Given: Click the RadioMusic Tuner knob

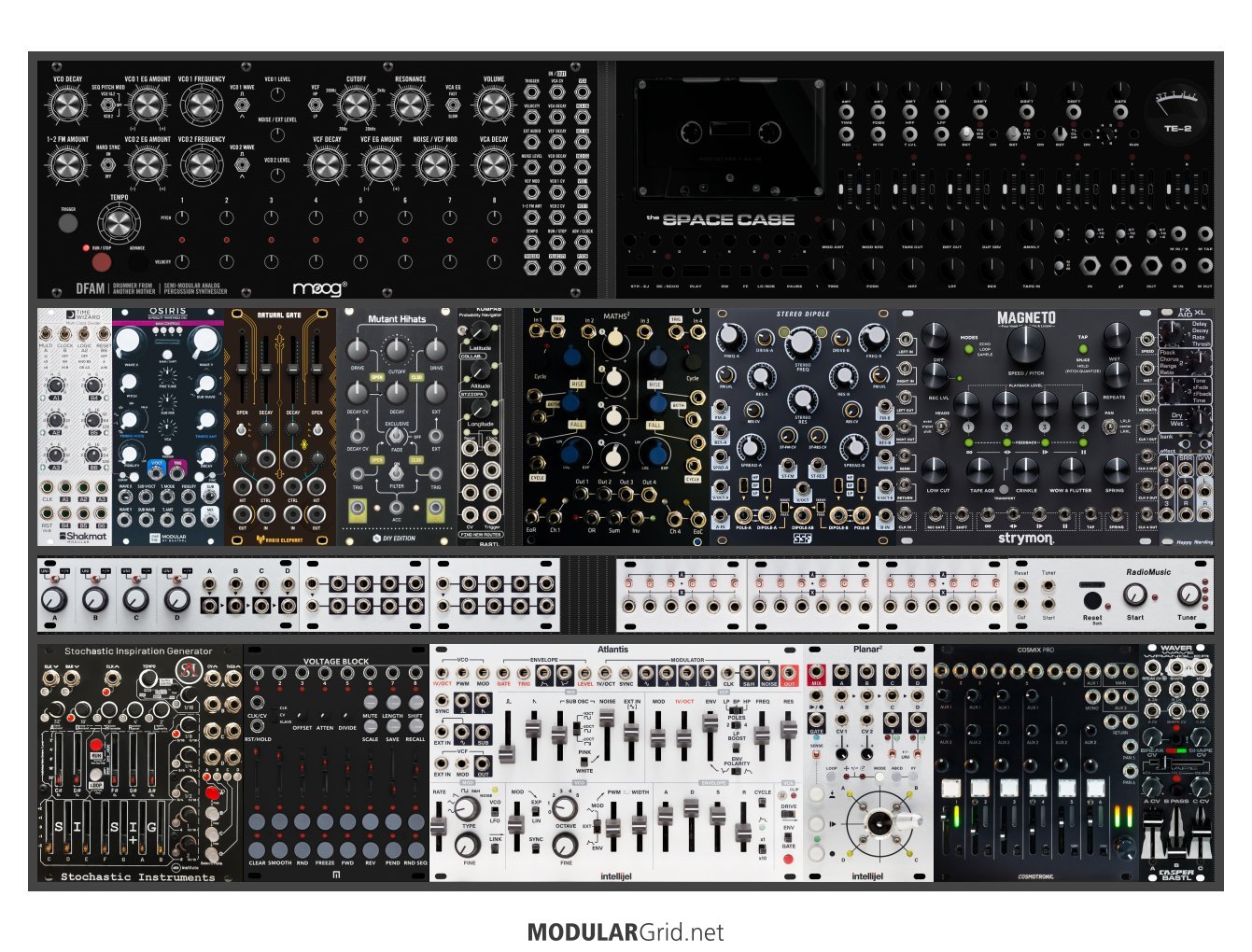Looking at the screenshot, I should 1188,594.
